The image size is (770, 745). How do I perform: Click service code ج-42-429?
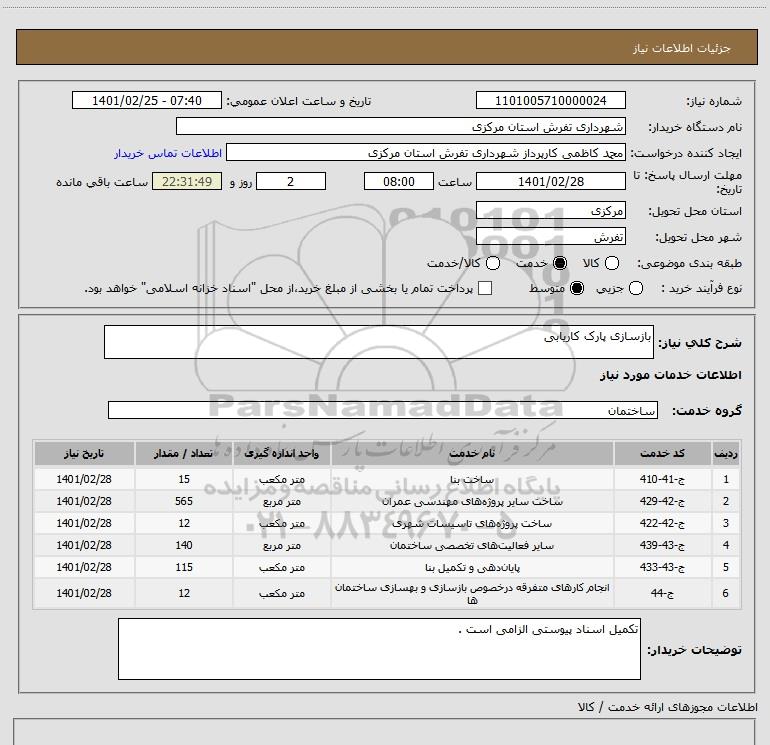pos(662,501)
